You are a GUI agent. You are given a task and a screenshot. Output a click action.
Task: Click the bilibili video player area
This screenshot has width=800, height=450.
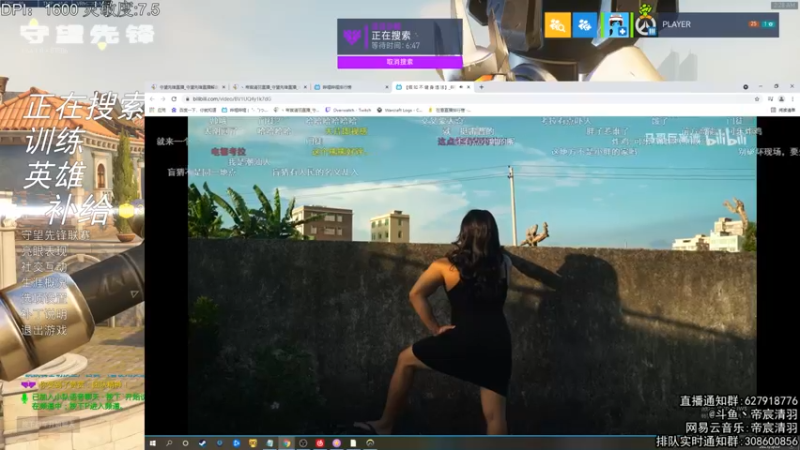[x=472, y=276]
